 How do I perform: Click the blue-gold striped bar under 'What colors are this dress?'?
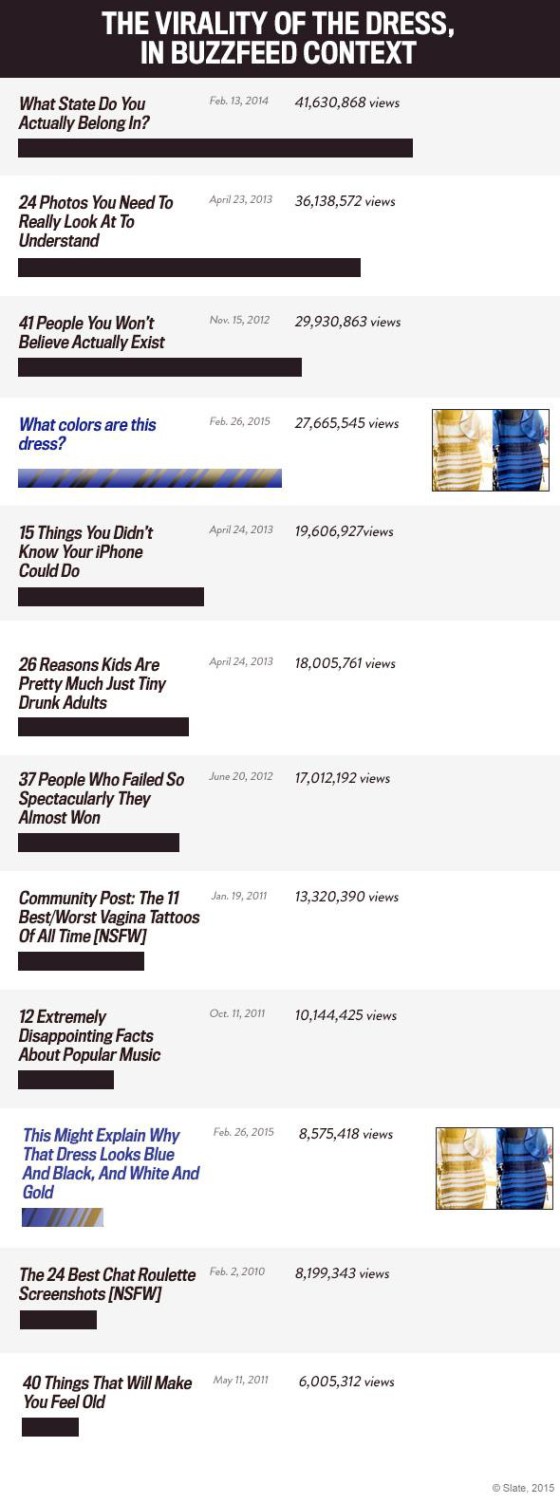point(150,478)
